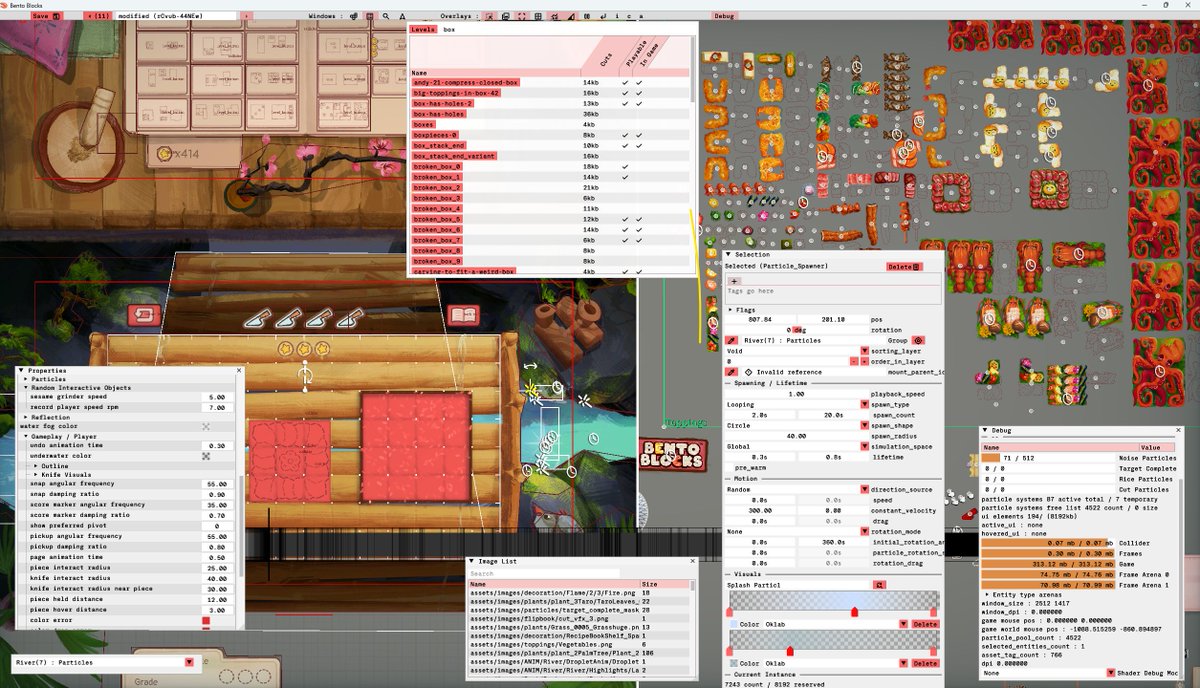Toggle the first highlighted Overlays icon
The height and width of the screenshot is (688, 1200).
(x=489, y=16)
